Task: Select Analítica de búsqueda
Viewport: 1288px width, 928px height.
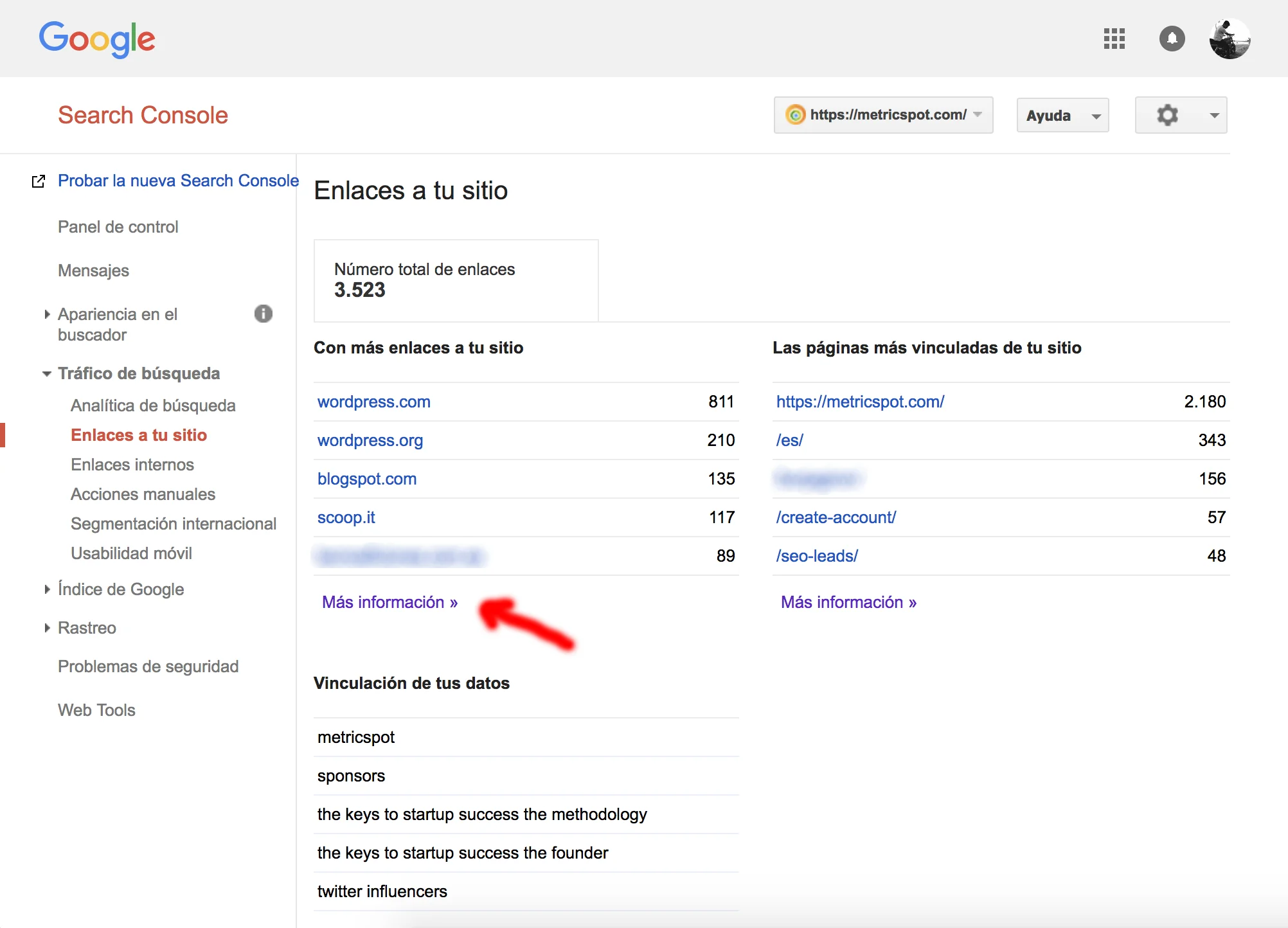Action: coord(153,406)
